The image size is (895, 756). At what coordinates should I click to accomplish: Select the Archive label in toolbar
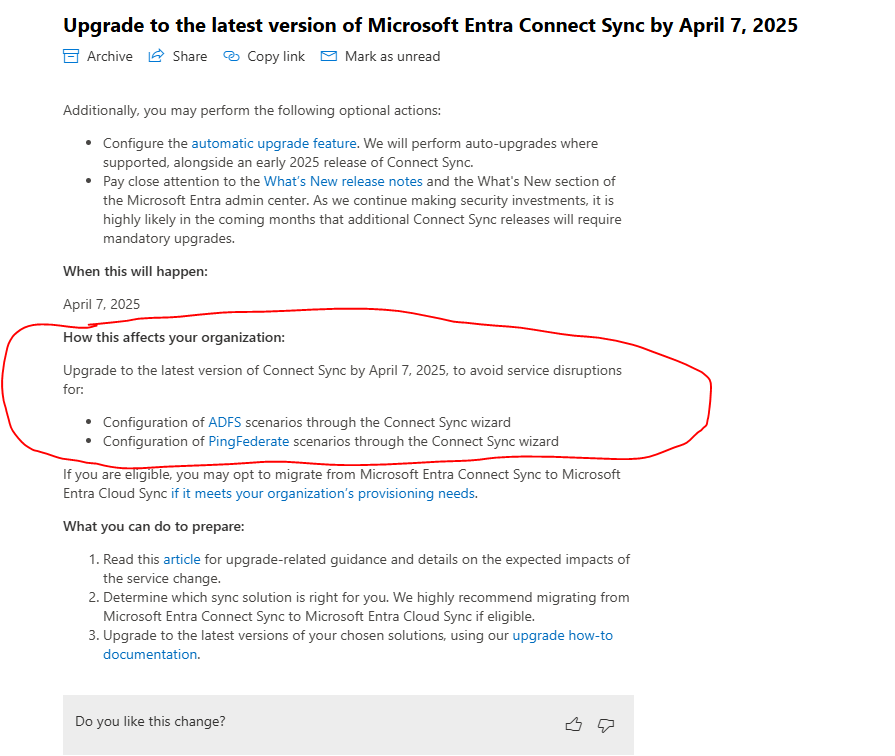tap(109, 57)
